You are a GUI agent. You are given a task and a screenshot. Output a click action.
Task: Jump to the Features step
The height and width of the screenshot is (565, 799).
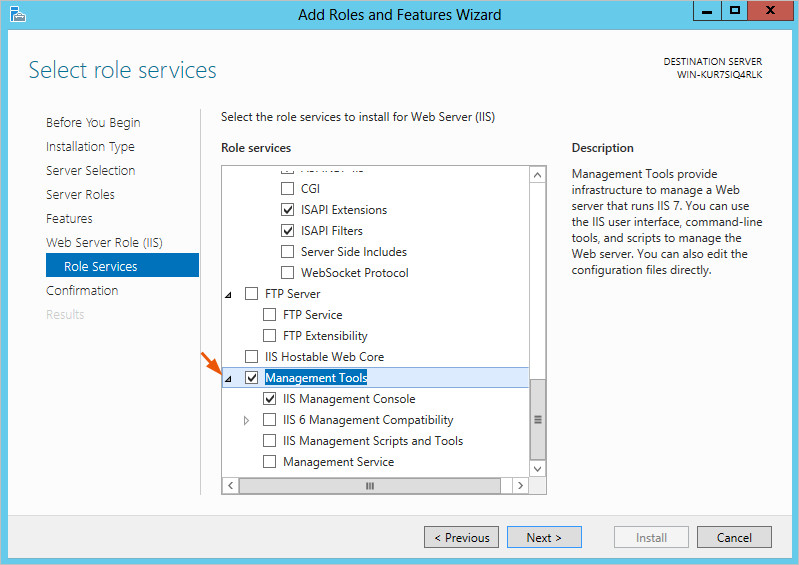point(69,219)
